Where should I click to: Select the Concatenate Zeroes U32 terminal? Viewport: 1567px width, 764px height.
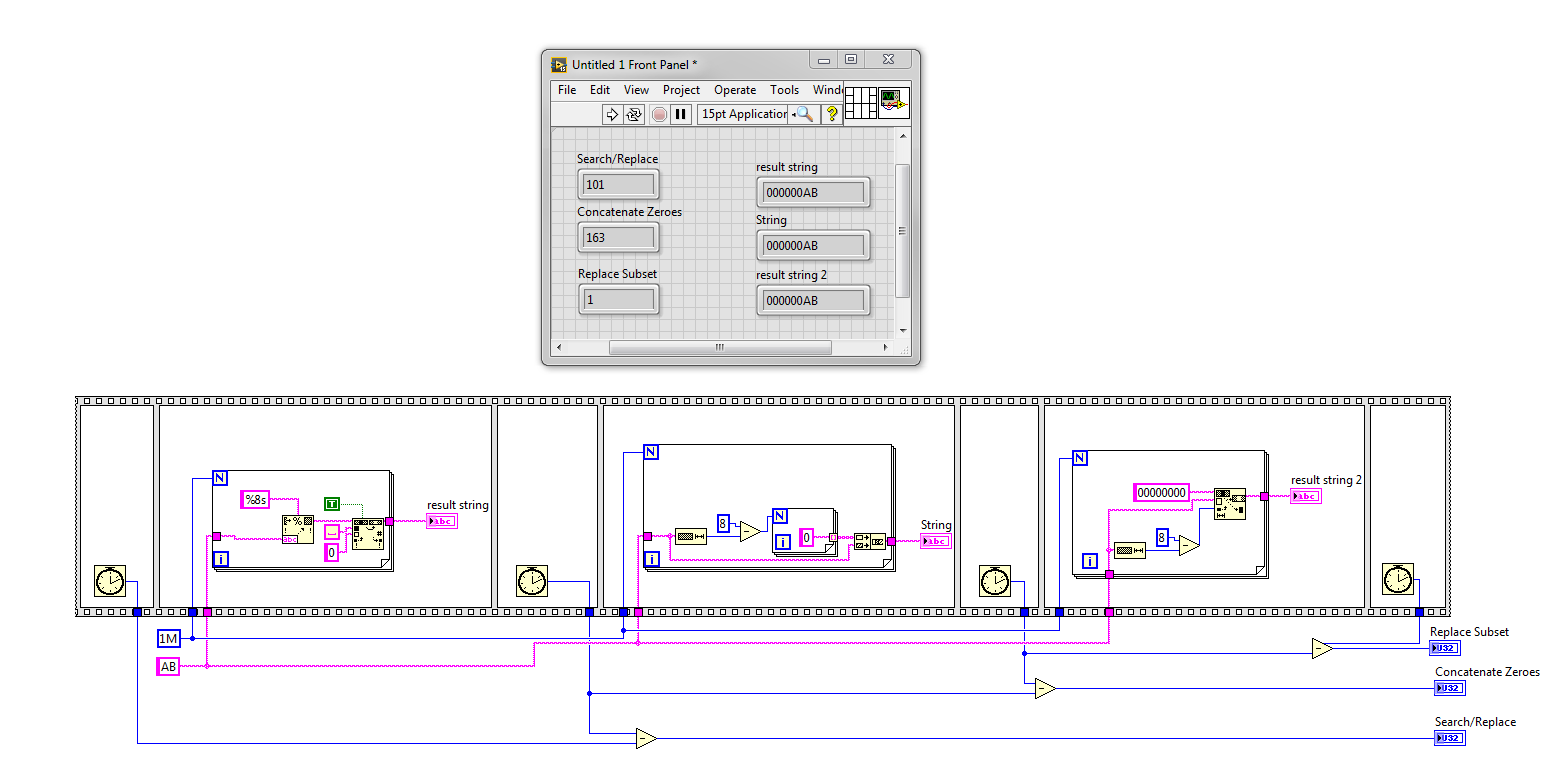pos(1448,688)
